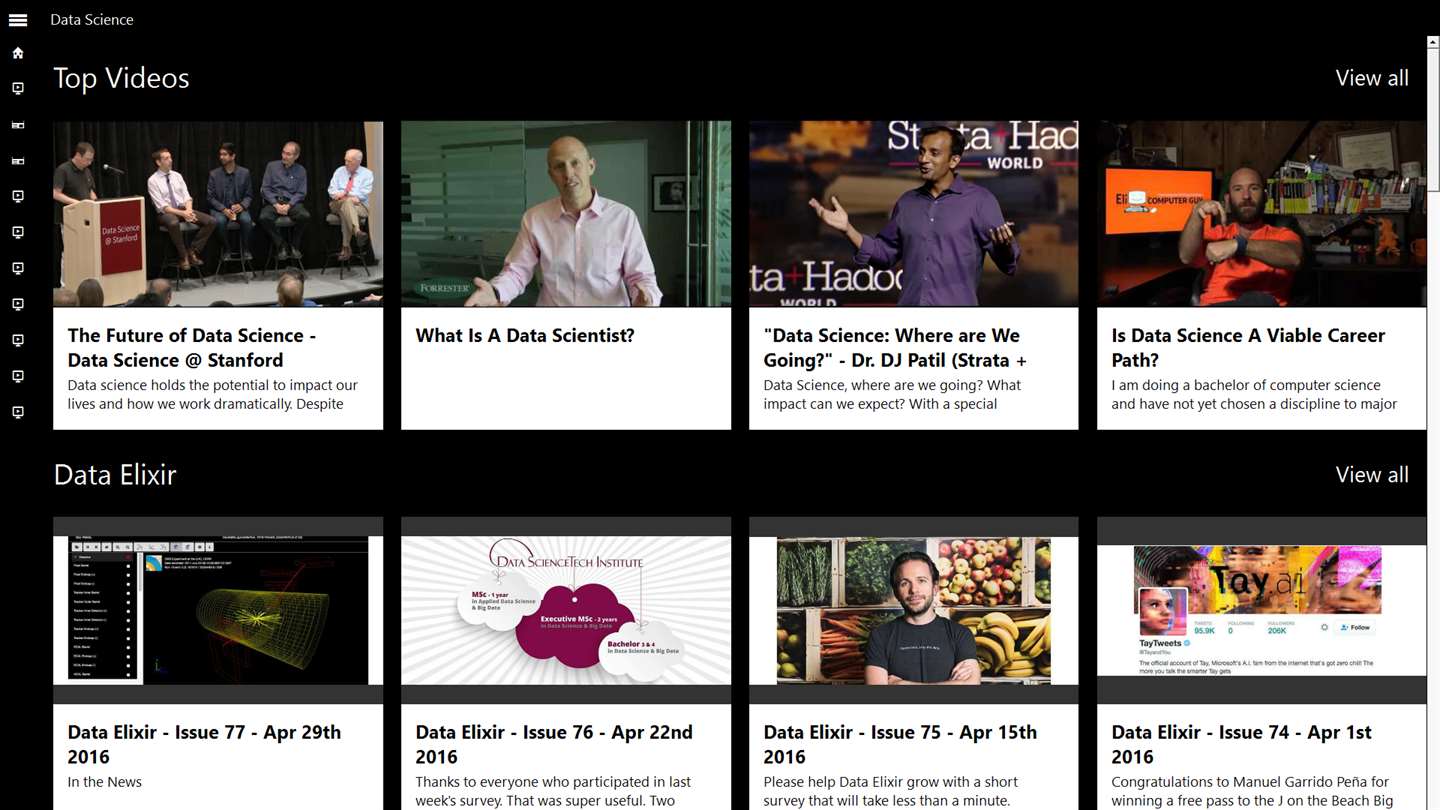
Task: Open the TayTweets screenshot thumbnail for Issue 74
Action: click(1262, 610)
